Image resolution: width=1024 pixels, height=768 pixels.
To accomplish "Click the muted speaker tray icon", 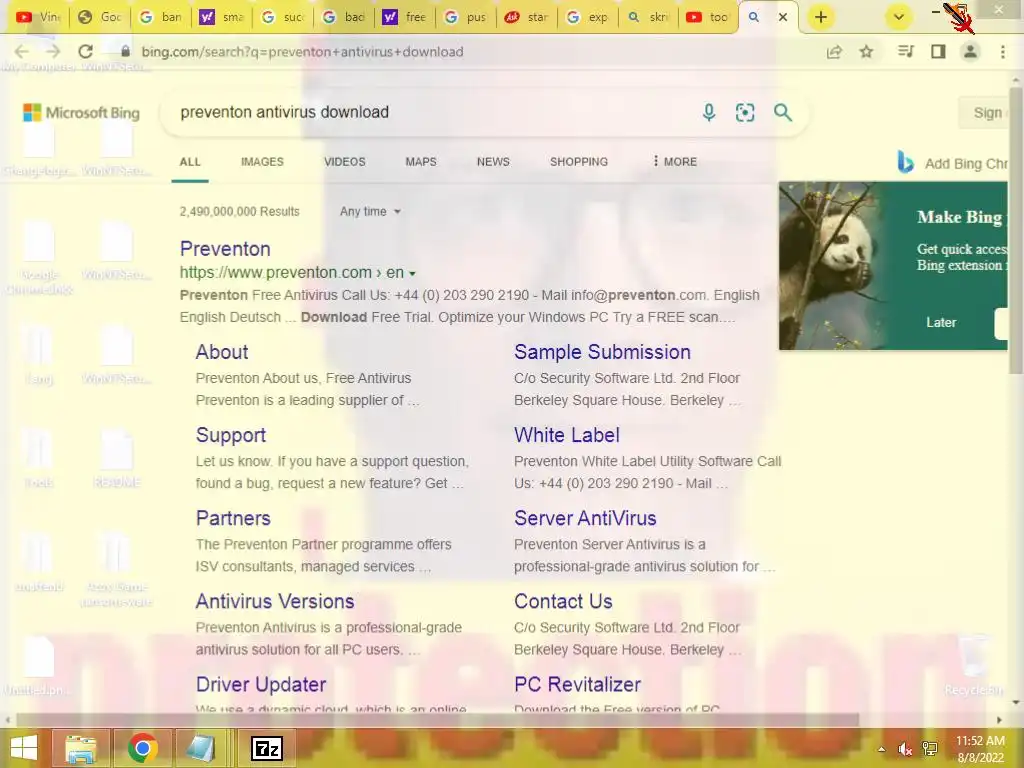I will click(904, 749).
